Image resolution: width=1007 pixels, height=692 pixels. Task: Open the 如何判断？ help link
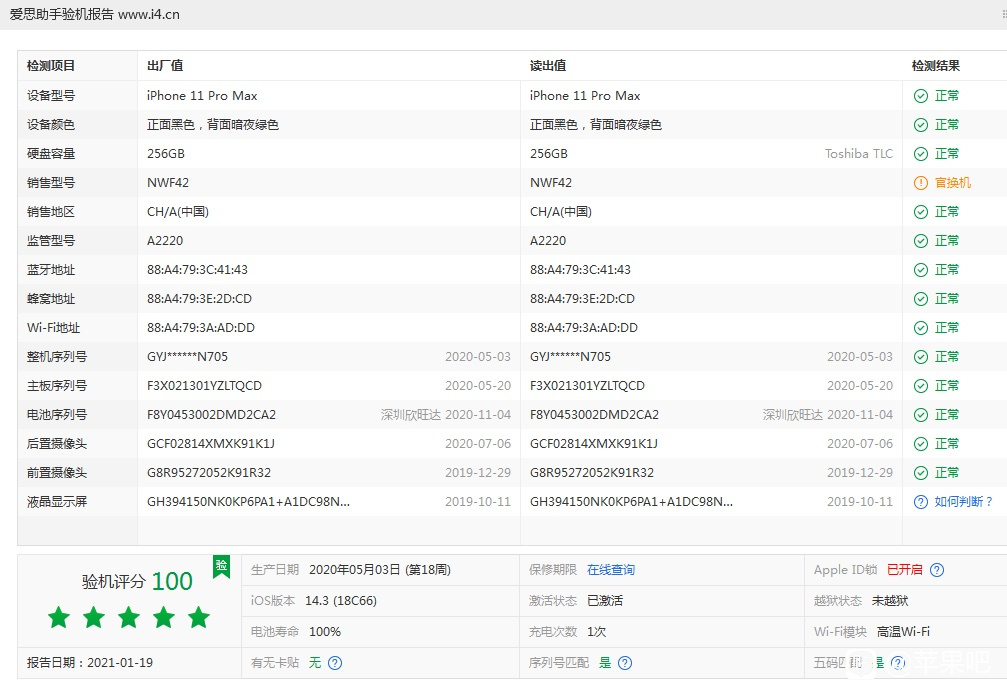tap(964, 502)
